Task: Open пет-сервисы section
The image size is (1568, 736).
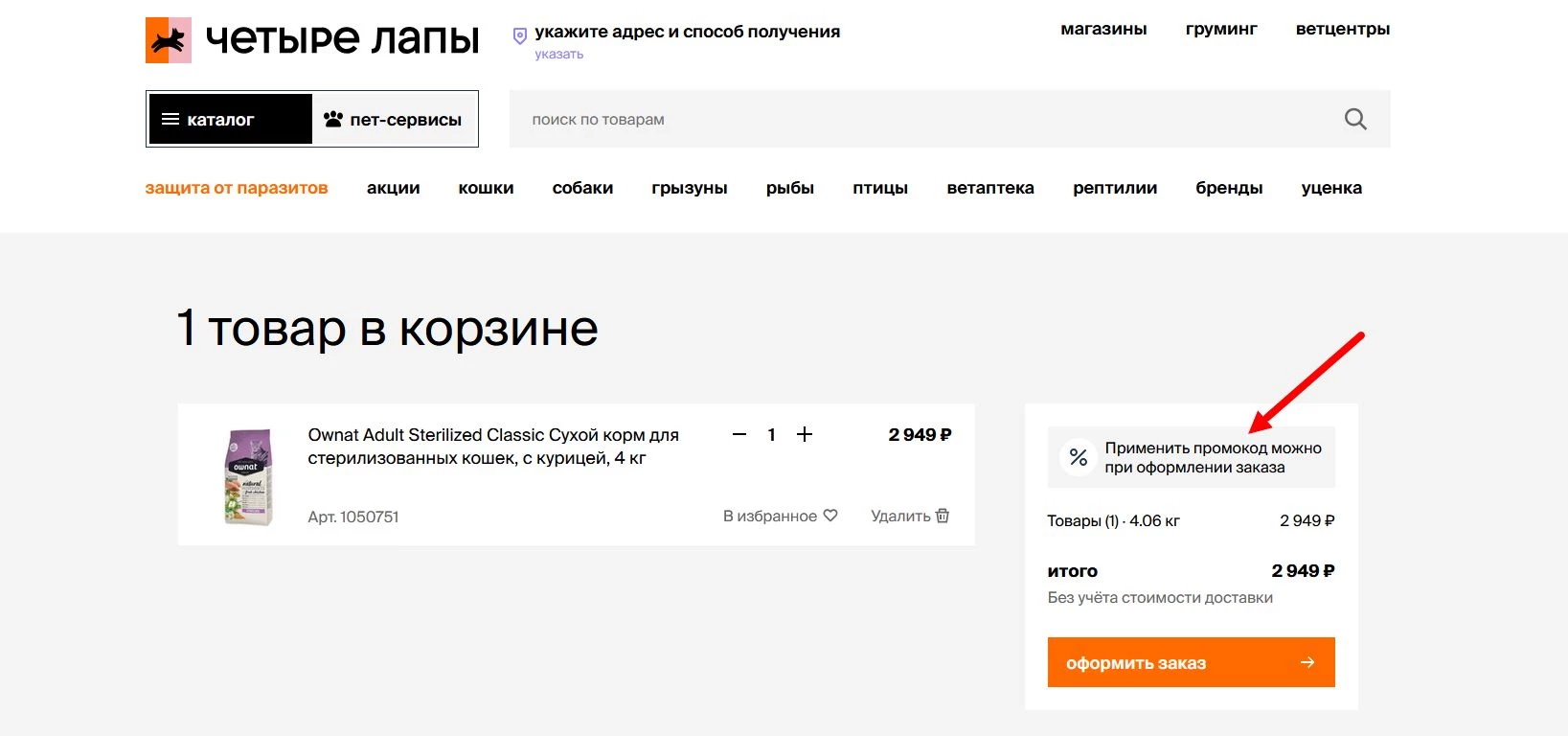Action: pyautogui.click(x=394, y=119)
